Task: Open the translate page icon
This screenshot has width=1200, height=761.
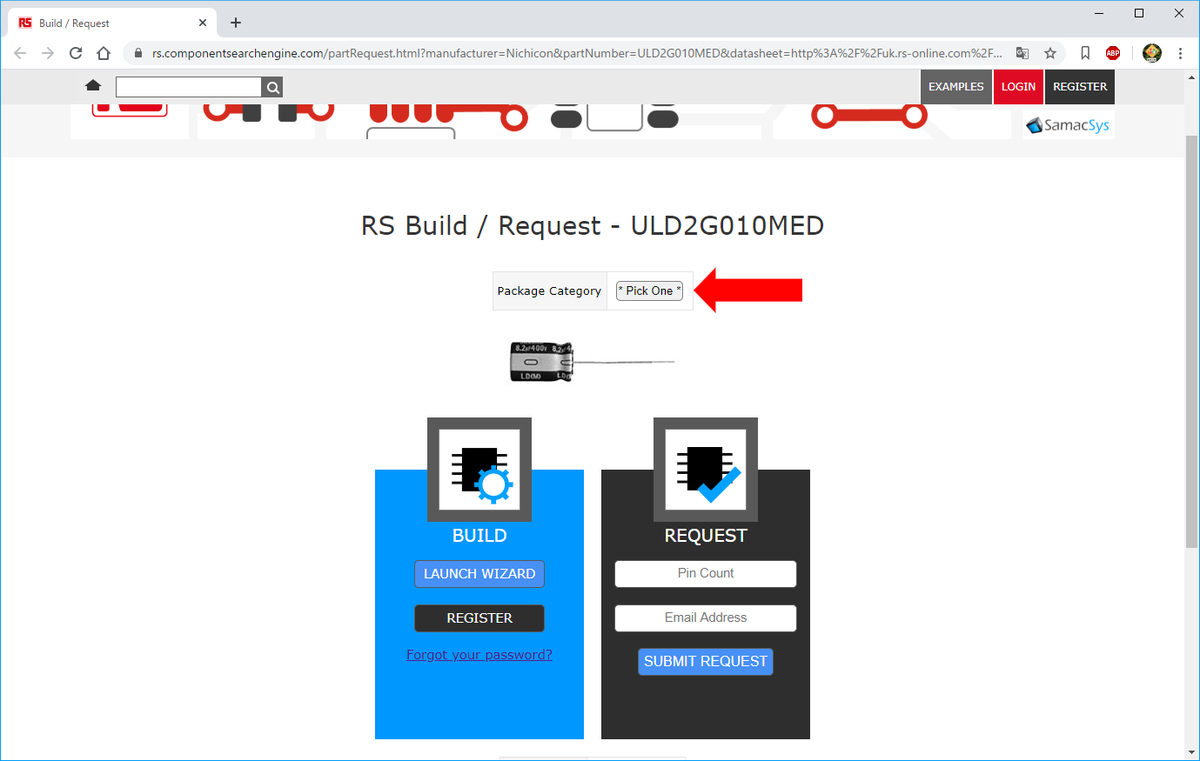Action: point(1022,53)
